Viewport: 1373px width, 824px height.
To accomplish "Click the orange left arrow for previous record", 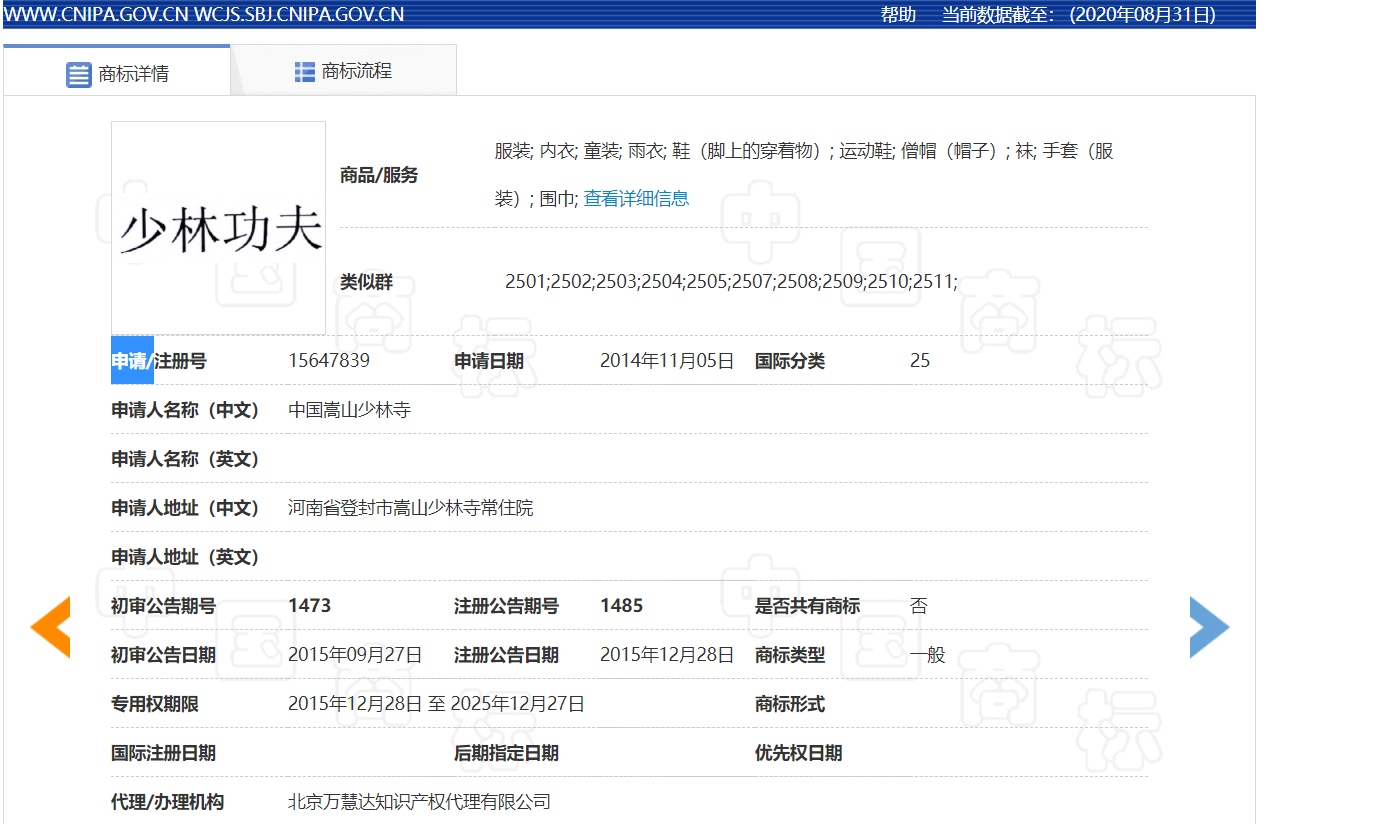I will pos(49,627).
